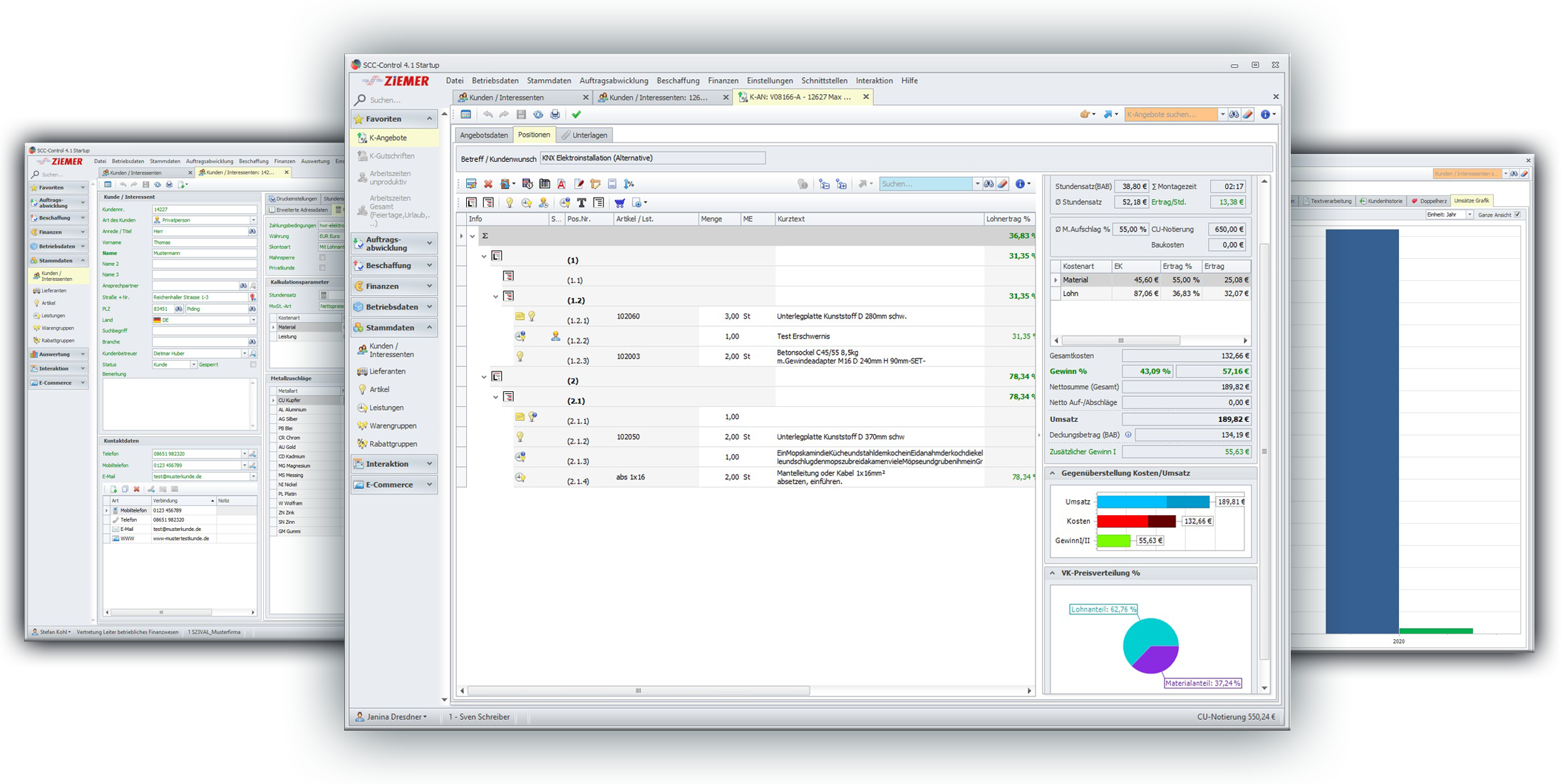Viewport: 1568px width, 784px height.
Task: Collapse the Favoriten sidebar group
Action: click(429, 119)
